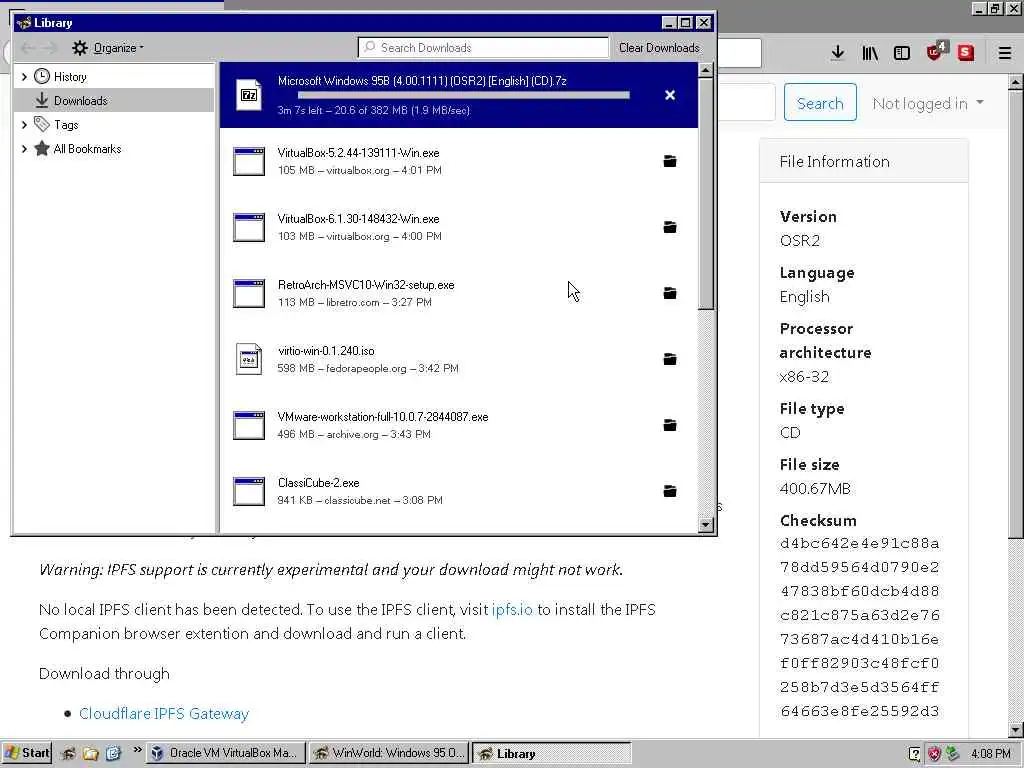The width and height of the screenshot is (1024, 768).
Task: Select the Windows 95B 7z download entry name
Action: [x=422, y=81]
